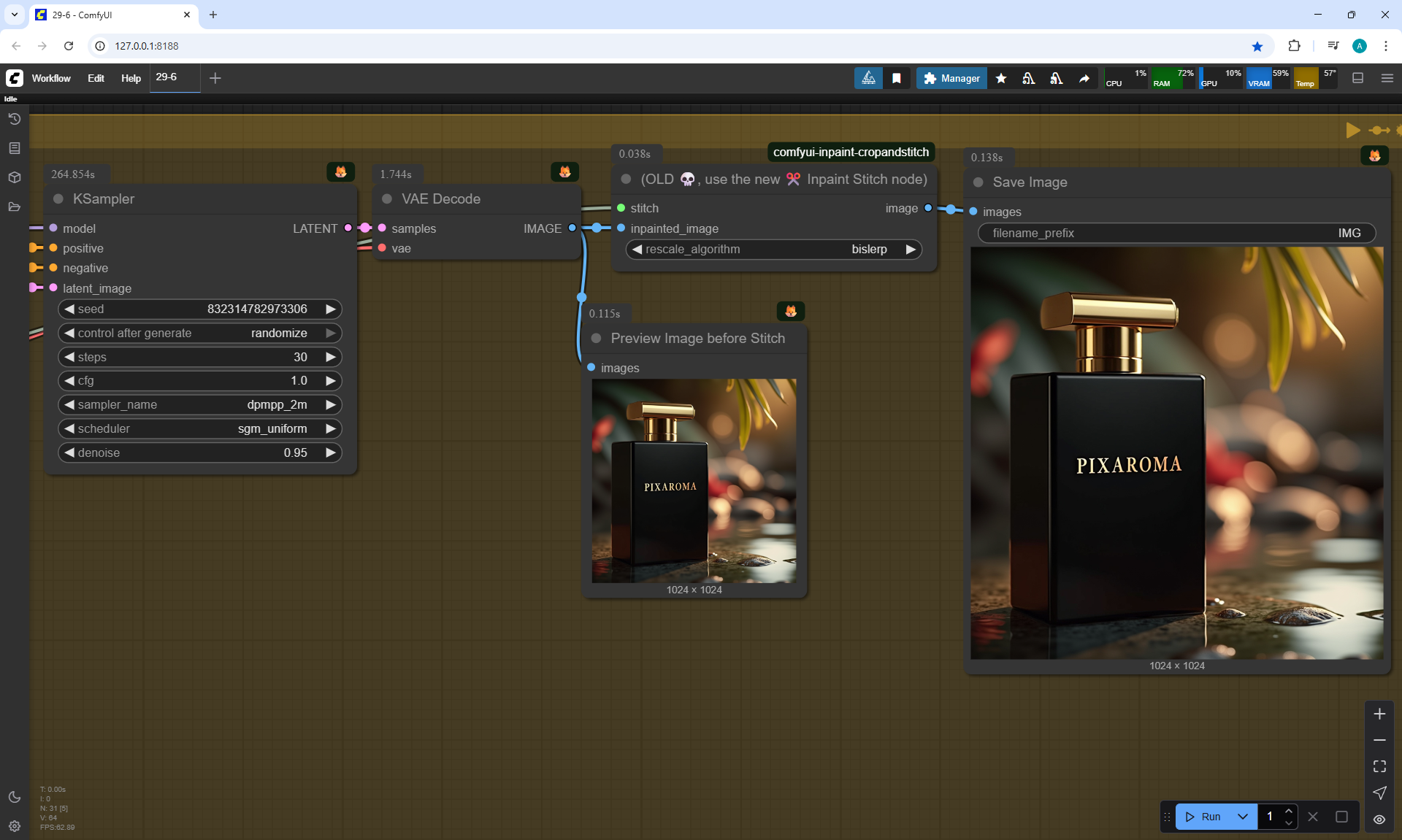Open the Workflow menu
This screenshot has width=1402, height=840.
point(51,78)
